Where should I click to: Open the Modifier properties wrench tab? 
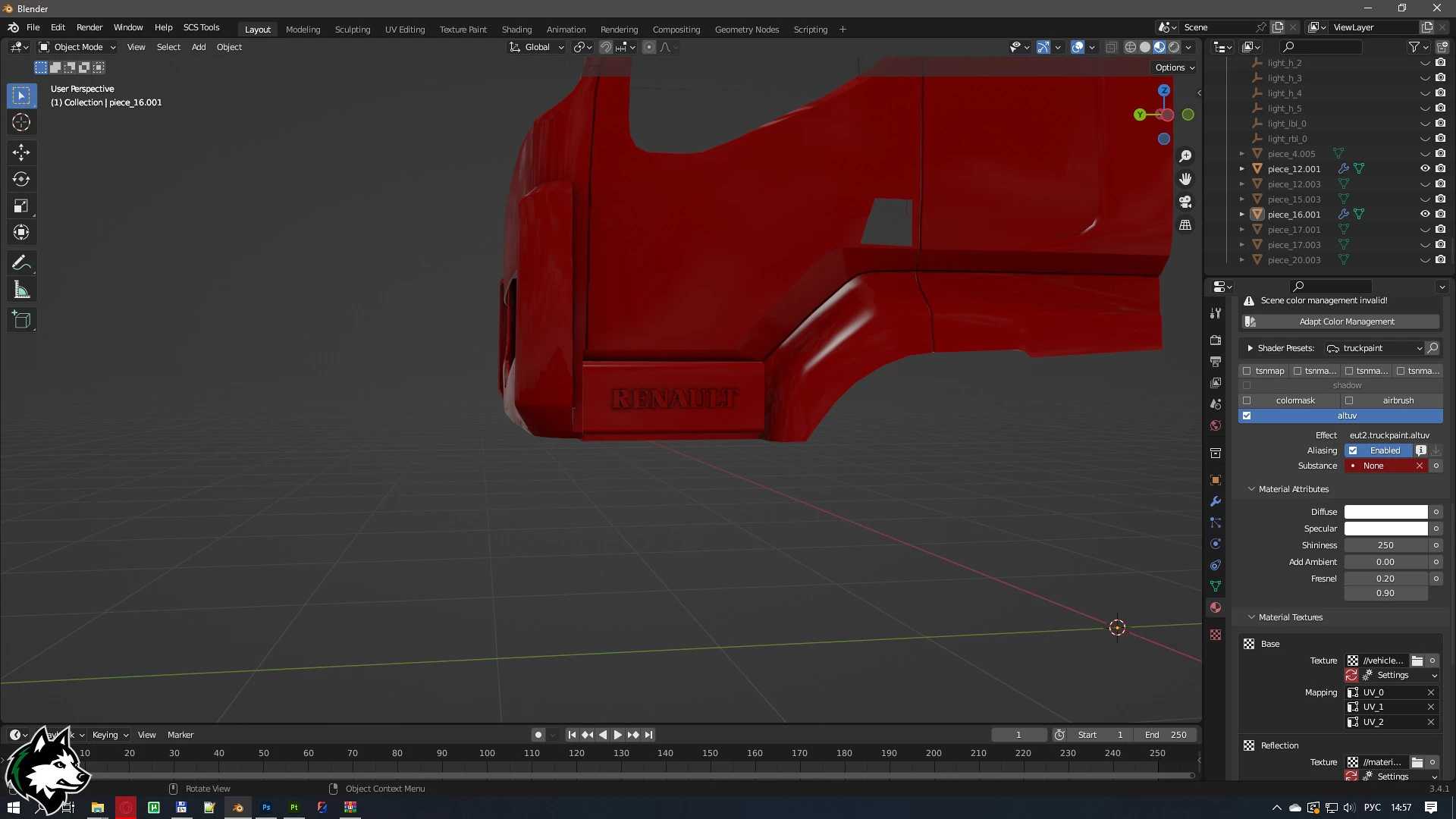(1216, 501)
